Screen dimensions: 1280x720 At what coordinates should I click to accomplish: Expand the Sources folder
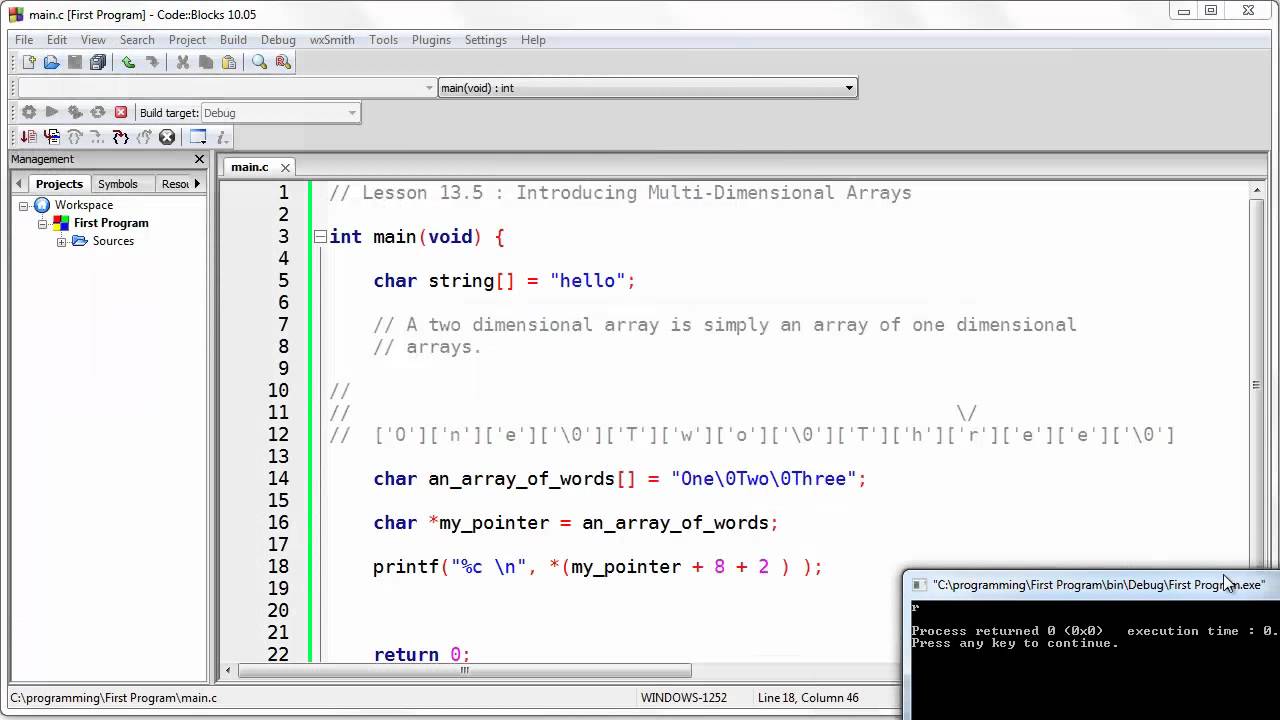tap(62, 241)
